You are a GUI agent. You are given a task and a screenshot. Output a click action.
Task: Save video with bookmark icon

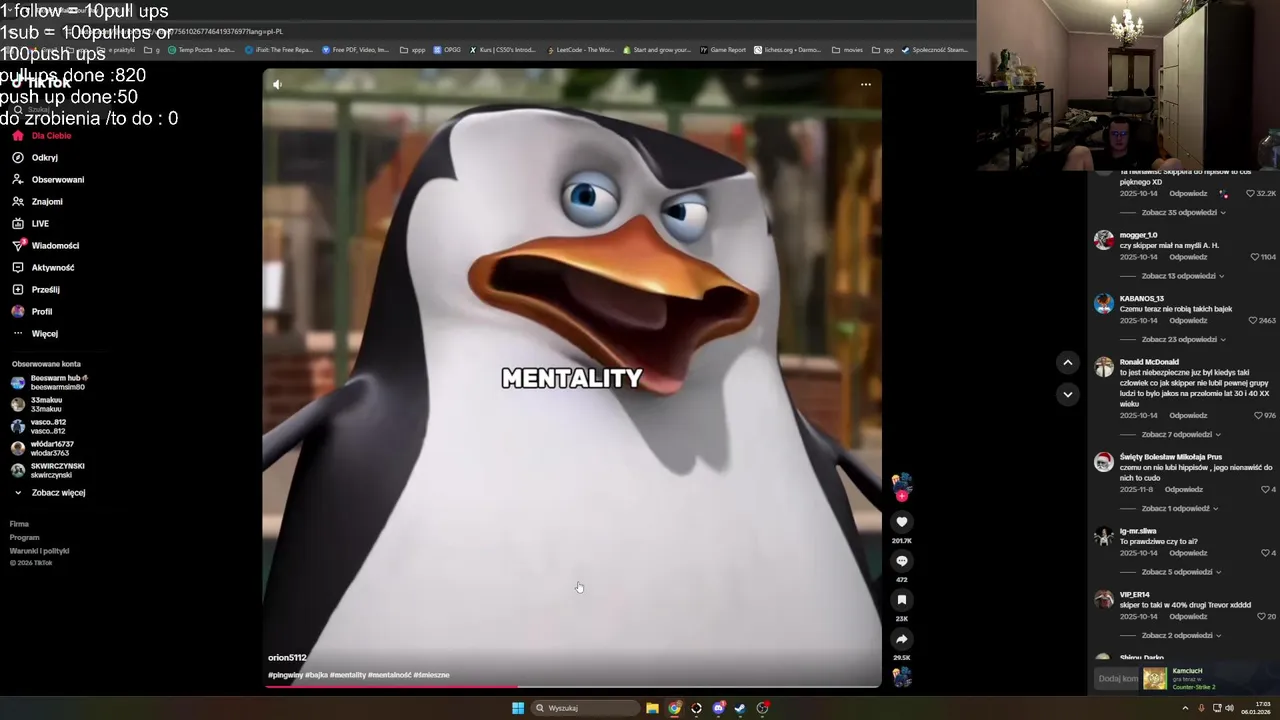901,600
